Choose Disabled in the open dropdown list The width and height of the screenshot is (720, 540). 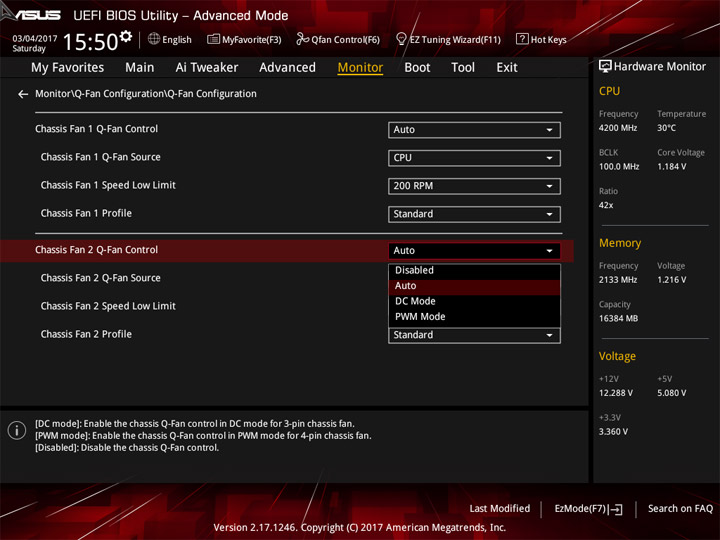[x=474, y=270]
